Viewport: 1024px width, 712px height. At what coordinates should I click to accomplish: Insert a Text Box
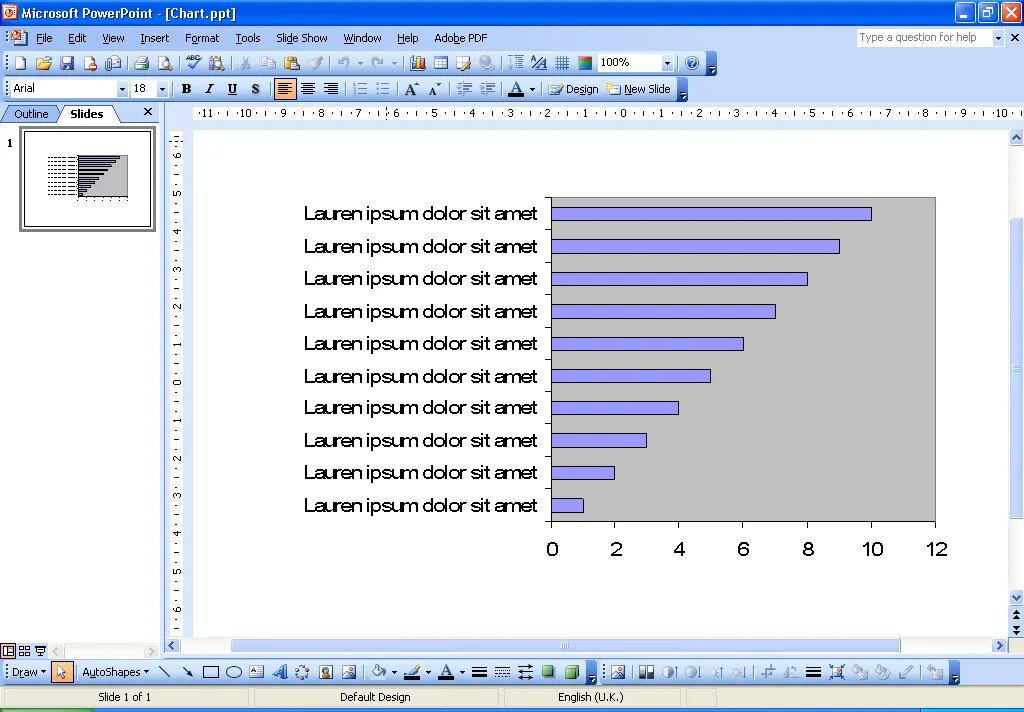pyautogui.click(x=257, y=672)
